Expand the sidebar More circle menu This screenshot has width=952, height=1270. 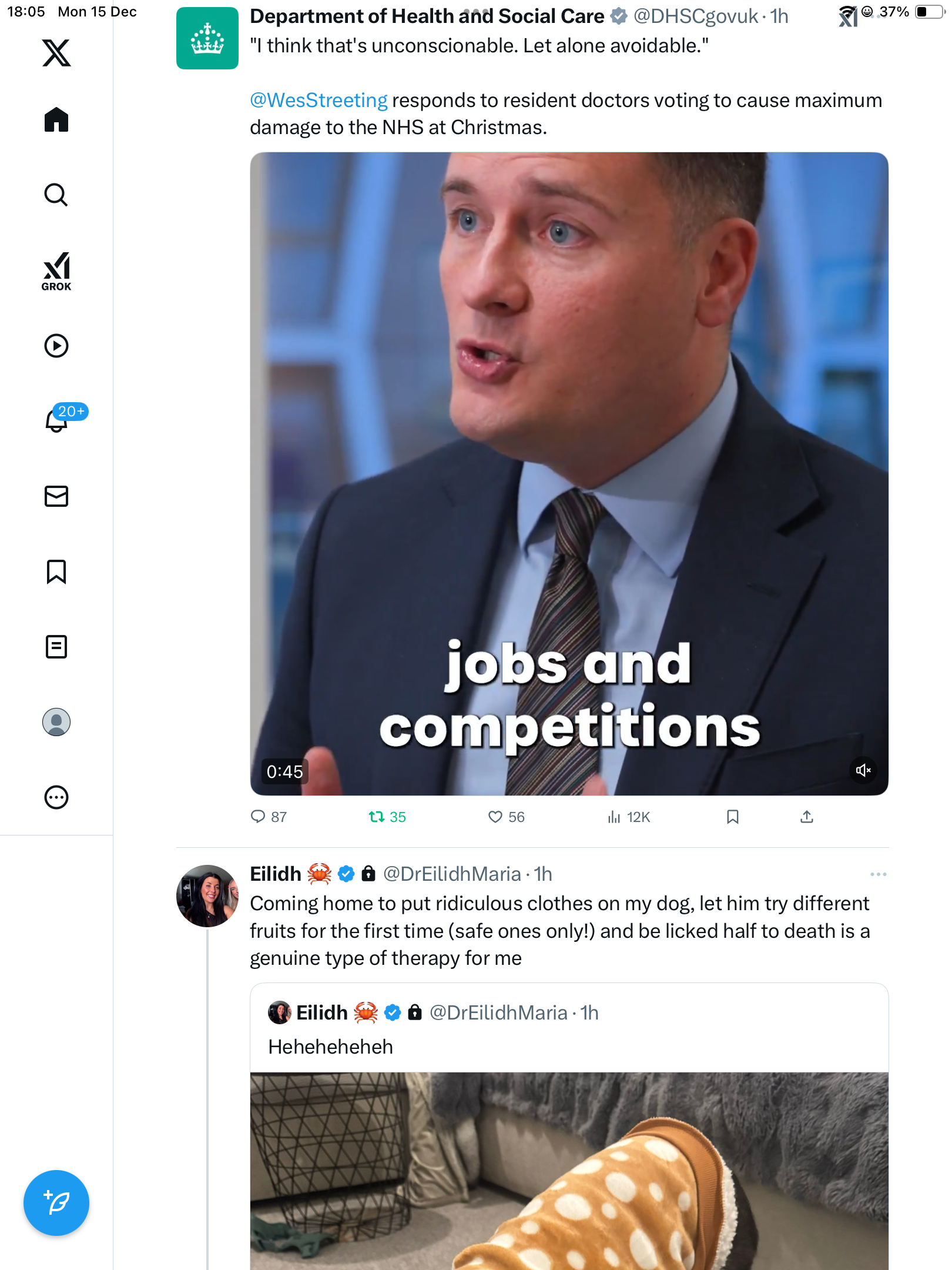point(56,797)
